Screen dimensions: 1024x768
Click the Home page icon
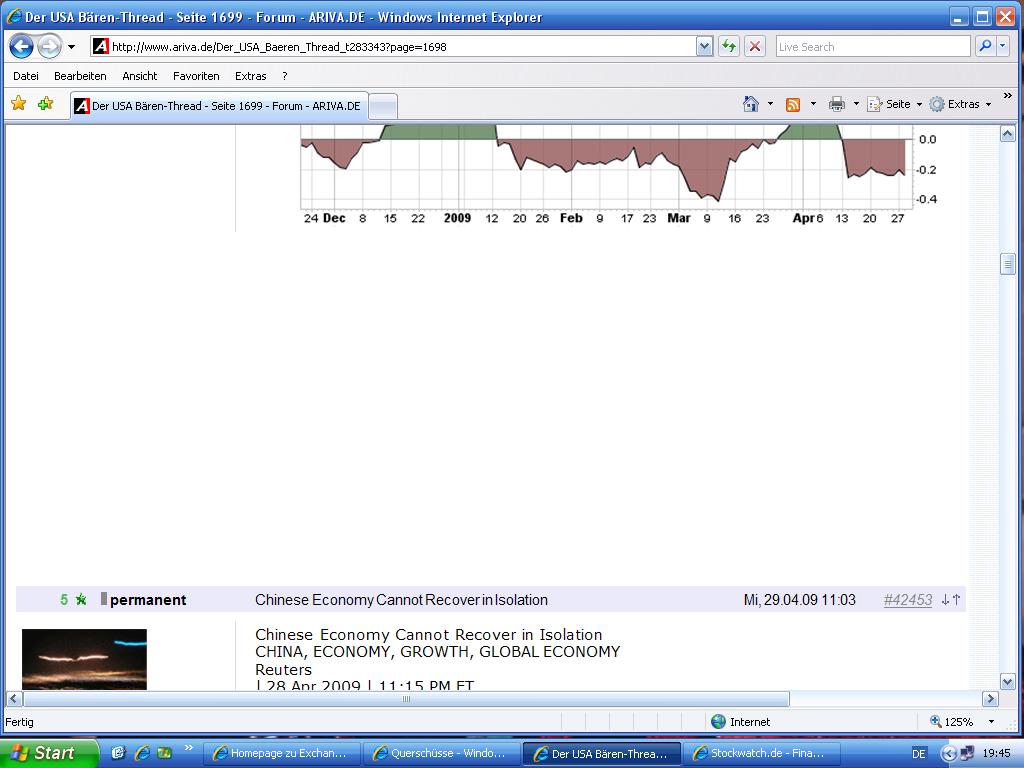751,104
